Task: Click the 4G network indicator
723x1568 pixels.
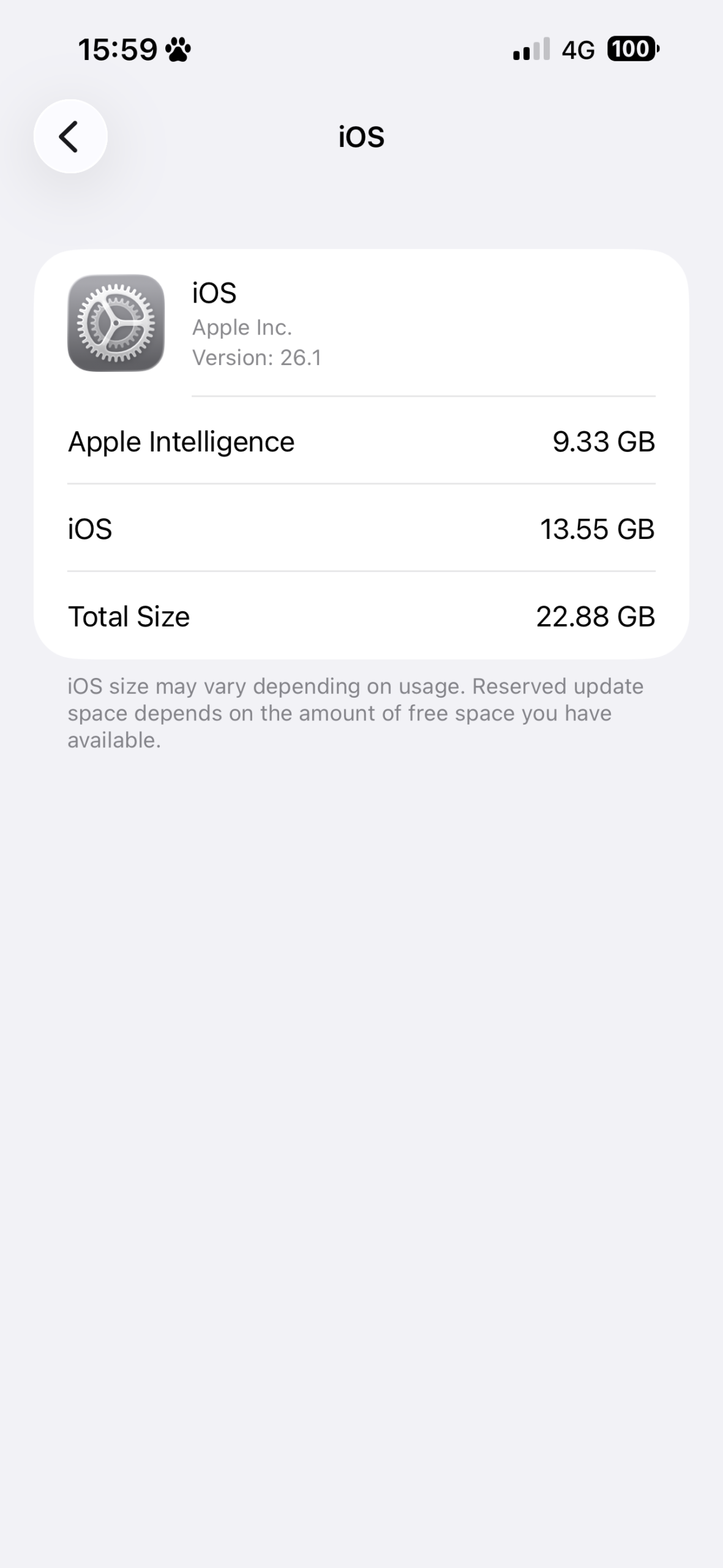Action: [x=578, y=50]
